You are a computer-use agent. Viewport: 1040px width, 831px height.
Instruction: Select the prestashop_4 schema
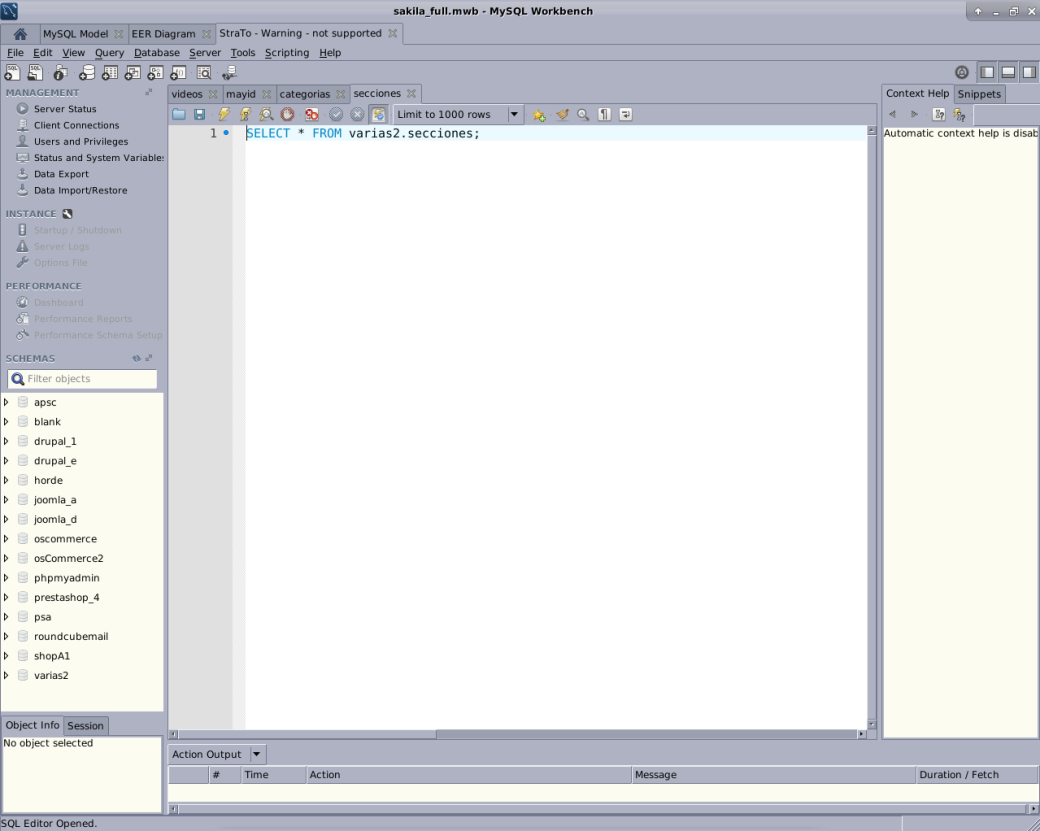(x=66, y=598)
